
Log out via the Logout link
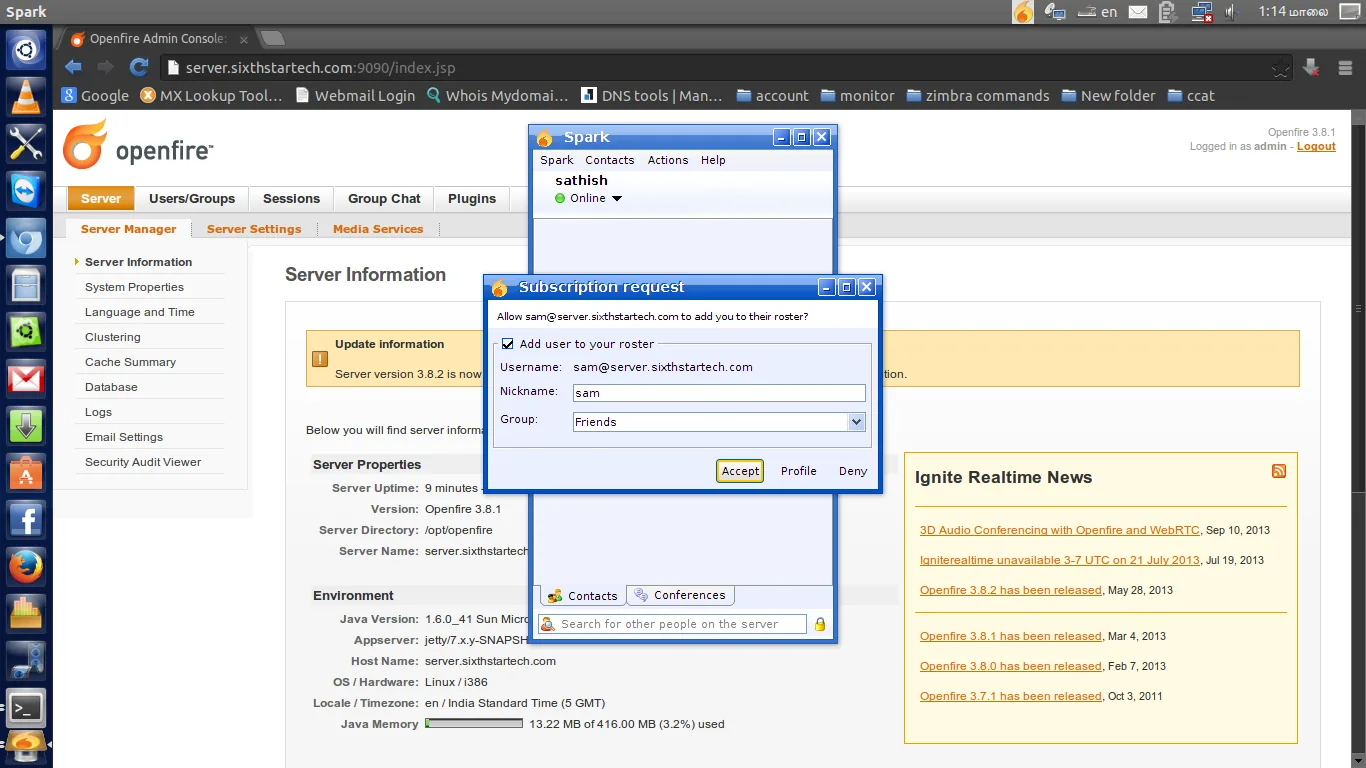click(1316, 146)
